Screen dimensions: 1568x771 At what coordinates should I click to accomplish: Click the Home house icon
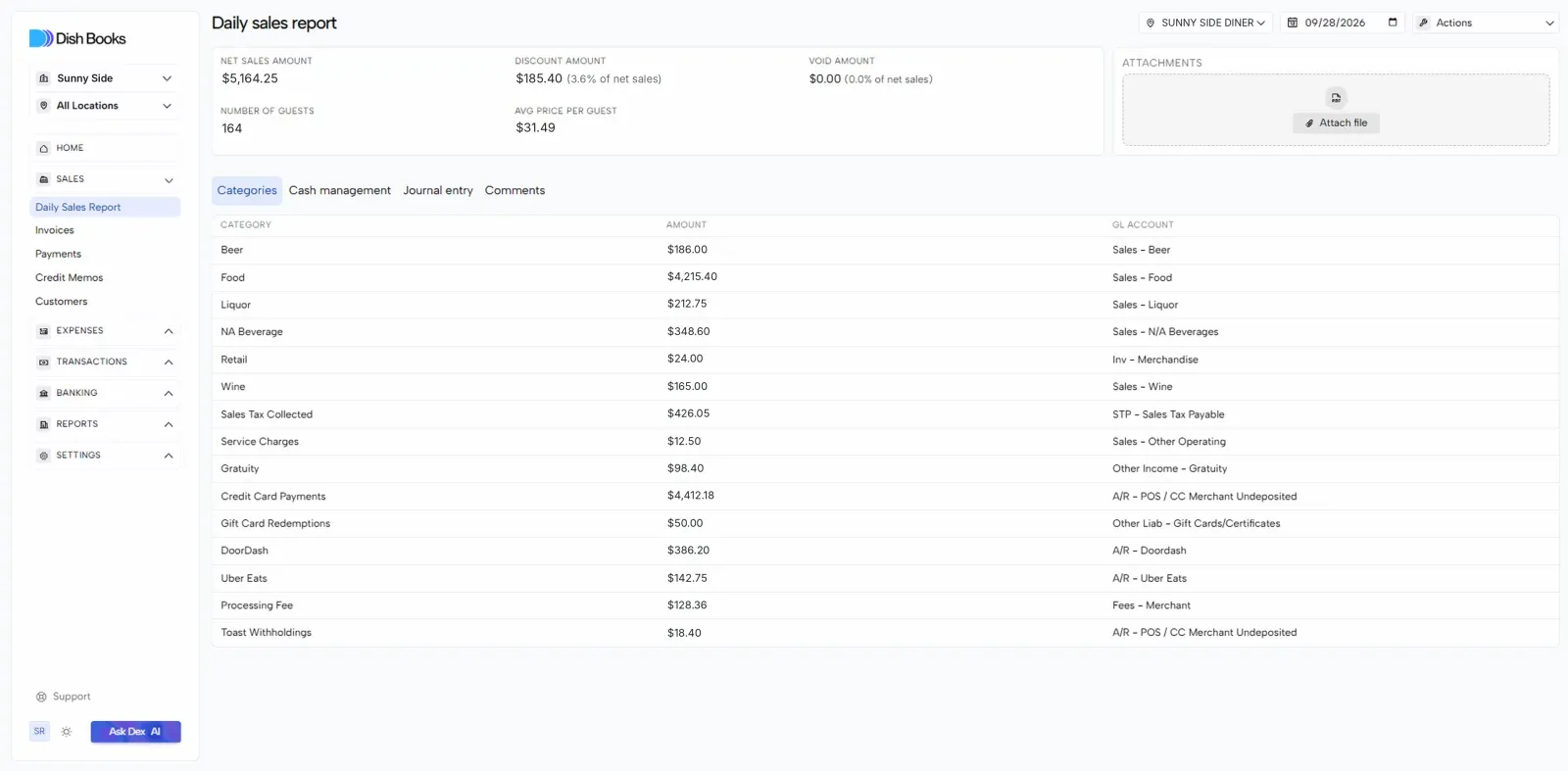pyautogui.click(x=43, y=149)
